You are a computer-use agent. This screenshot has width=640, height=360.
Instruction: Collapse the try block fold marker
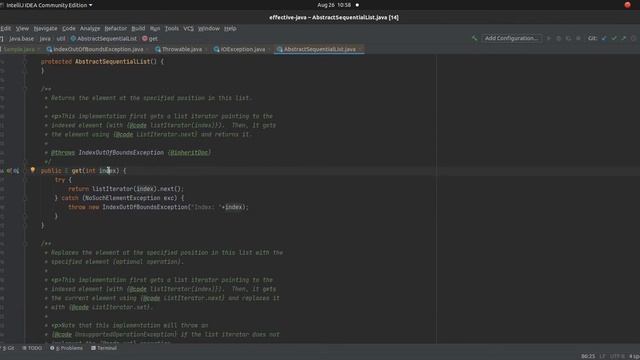pos(25,180)
